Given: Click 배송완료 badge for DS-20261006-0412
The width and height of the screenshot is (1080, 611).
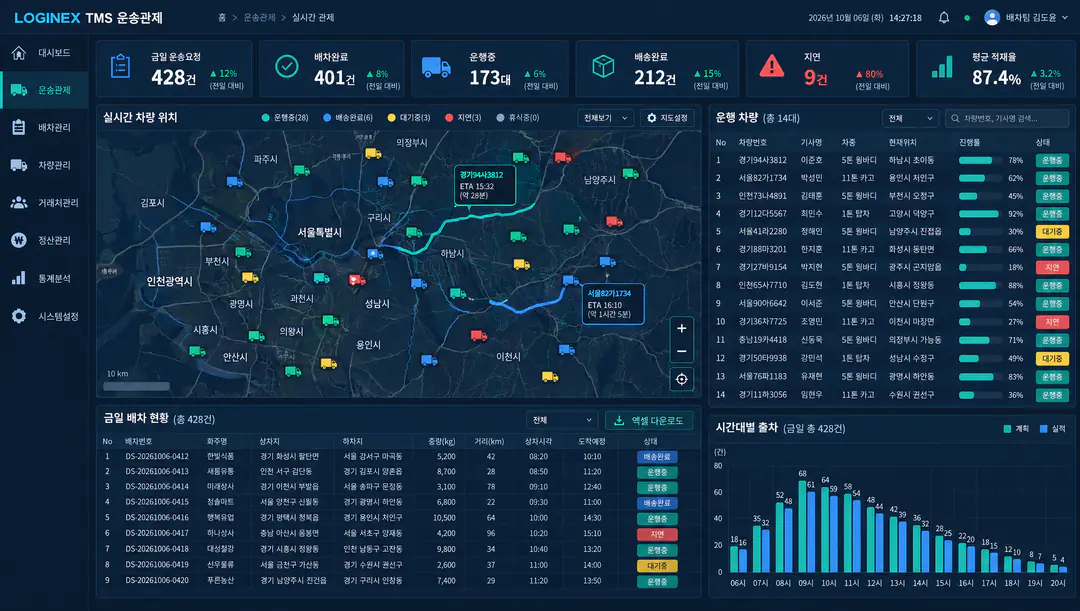Looking at the screenshot, I should tap(657, 457).
